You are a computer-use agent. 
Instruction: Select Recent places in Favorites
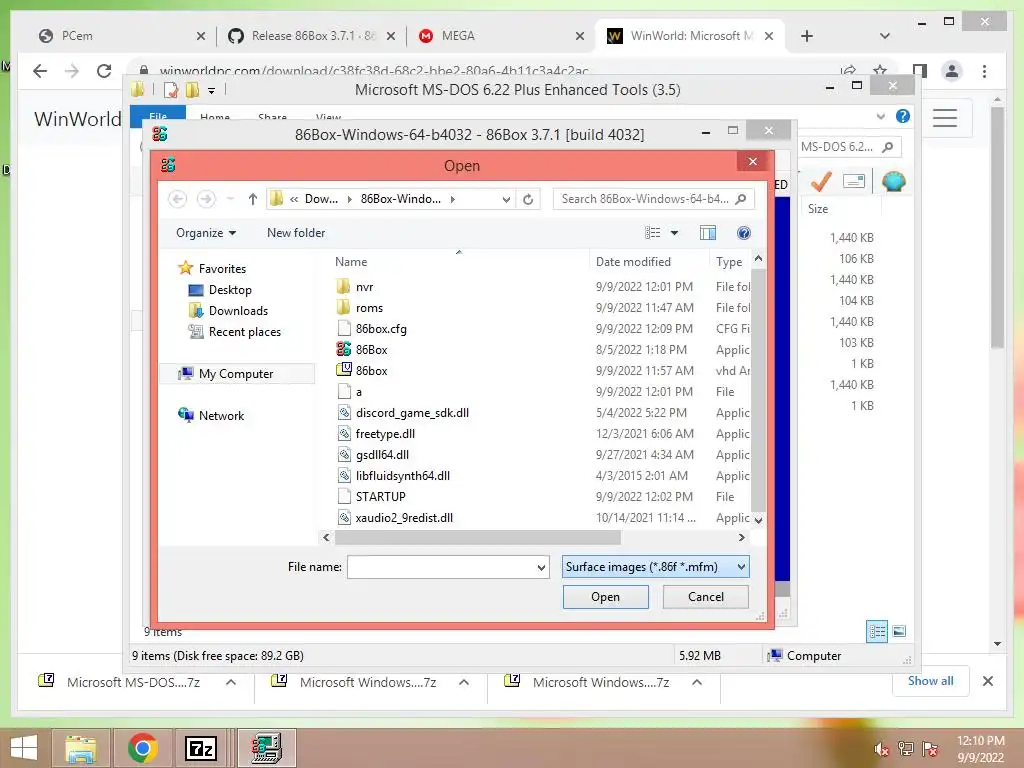point(234,332)
